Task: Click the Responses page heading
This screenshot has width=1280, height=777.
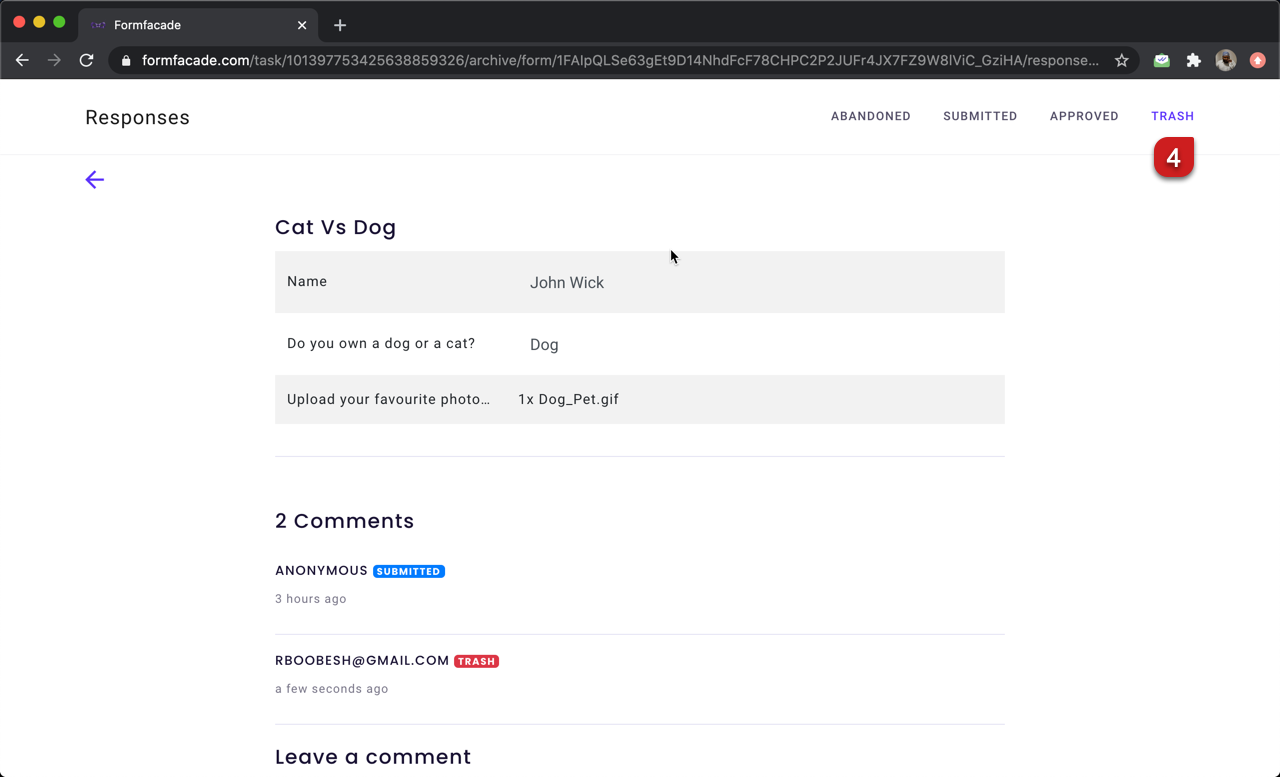Action: click(x=137, y=118)
